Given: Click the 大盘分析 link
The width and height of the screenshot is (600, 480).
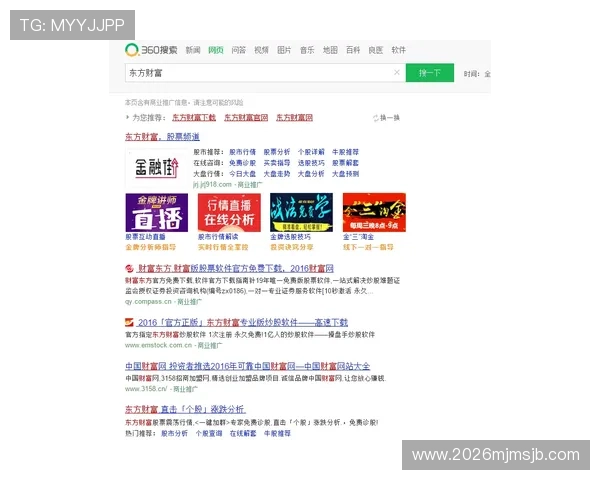Looking at the screenshot, I should coord(311,174).
